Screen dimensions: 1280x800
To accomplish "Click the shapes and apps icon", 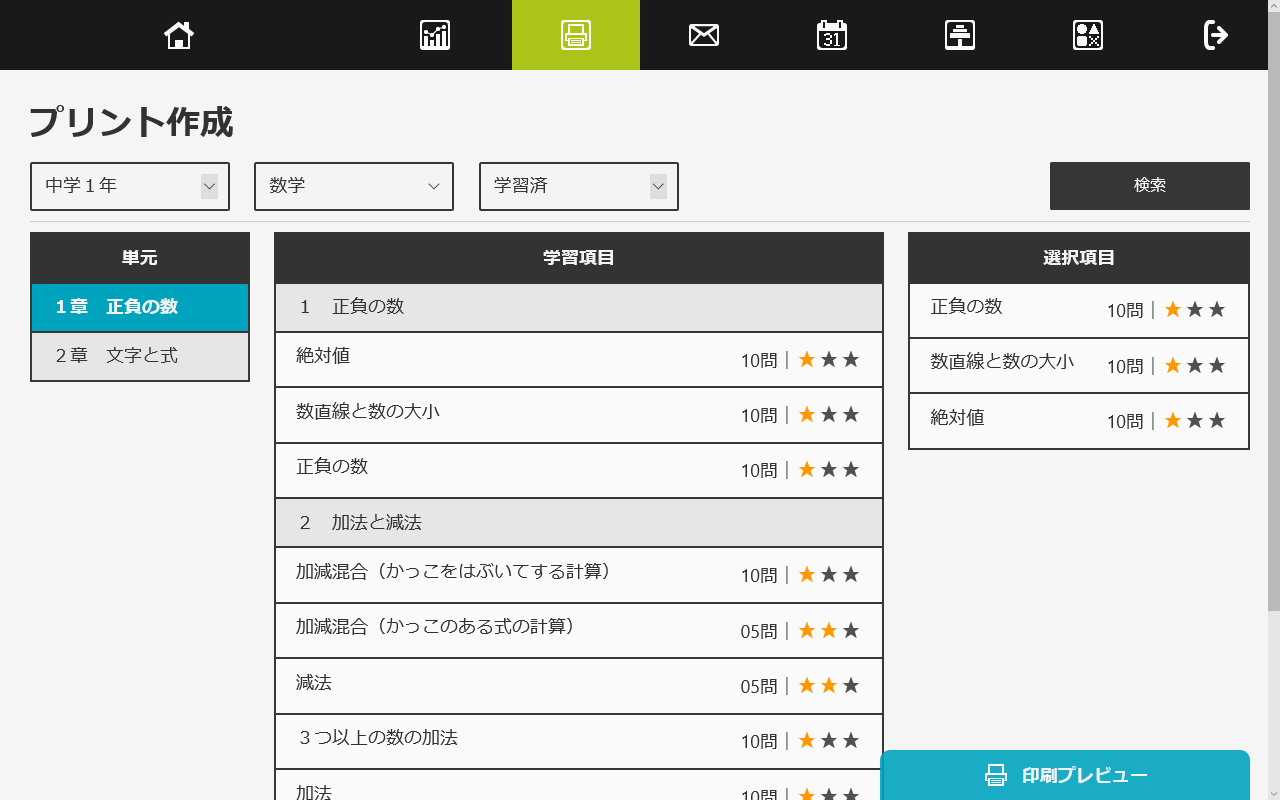I will coord(1088,35).
